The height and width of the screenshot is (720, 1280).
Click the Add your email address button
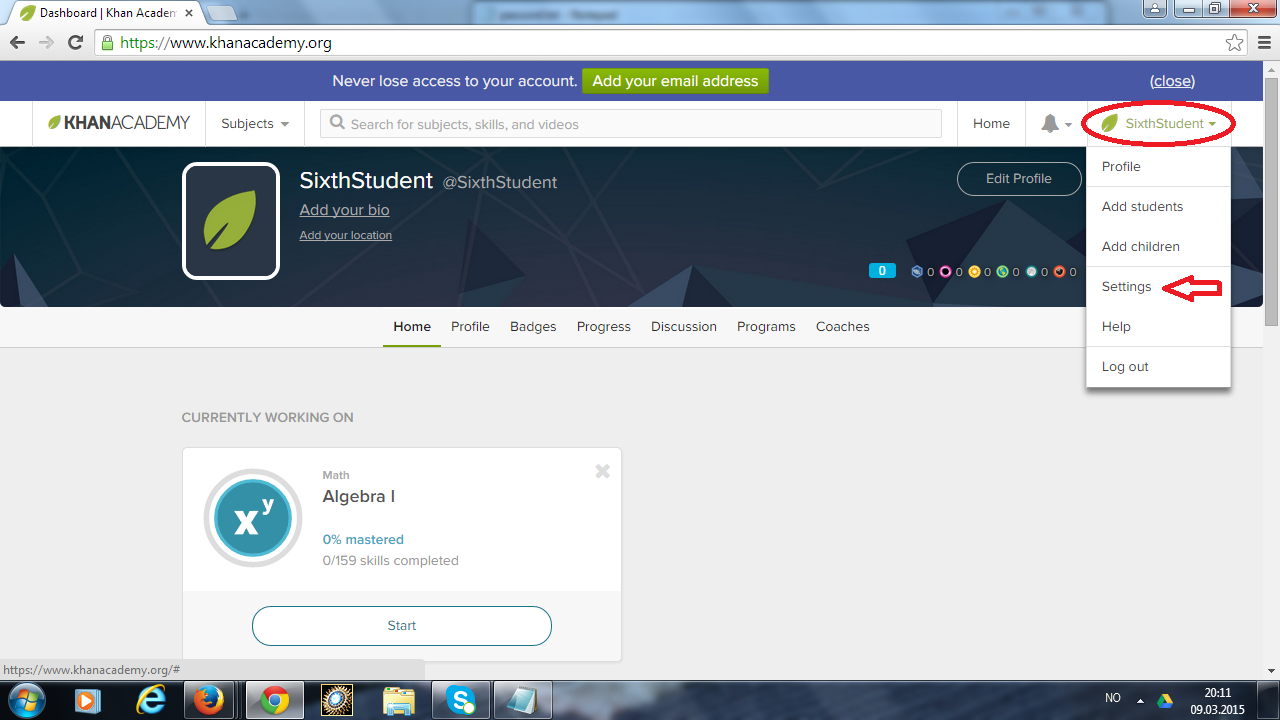pos(675,81)
